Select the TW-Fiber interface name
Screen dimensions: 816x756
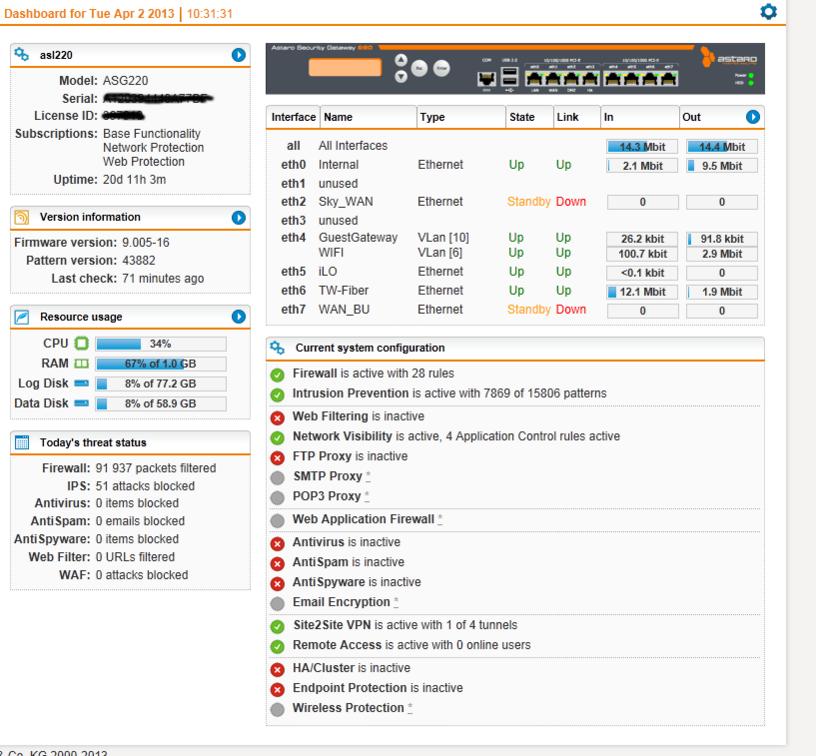[x=343, y=290]
